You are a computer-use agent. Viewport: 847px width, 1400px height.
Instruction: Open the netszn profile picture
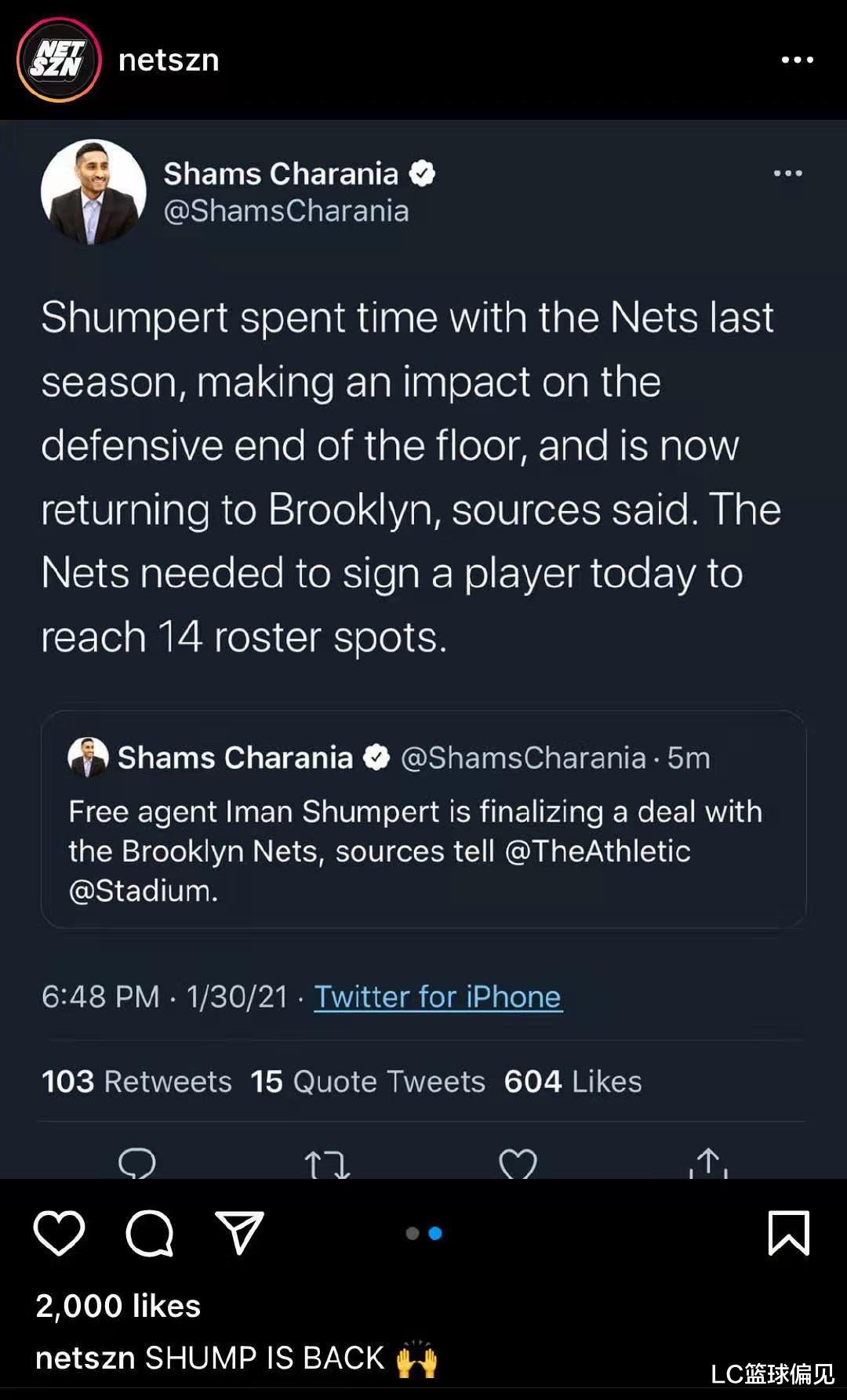click(x=59, y=60)
